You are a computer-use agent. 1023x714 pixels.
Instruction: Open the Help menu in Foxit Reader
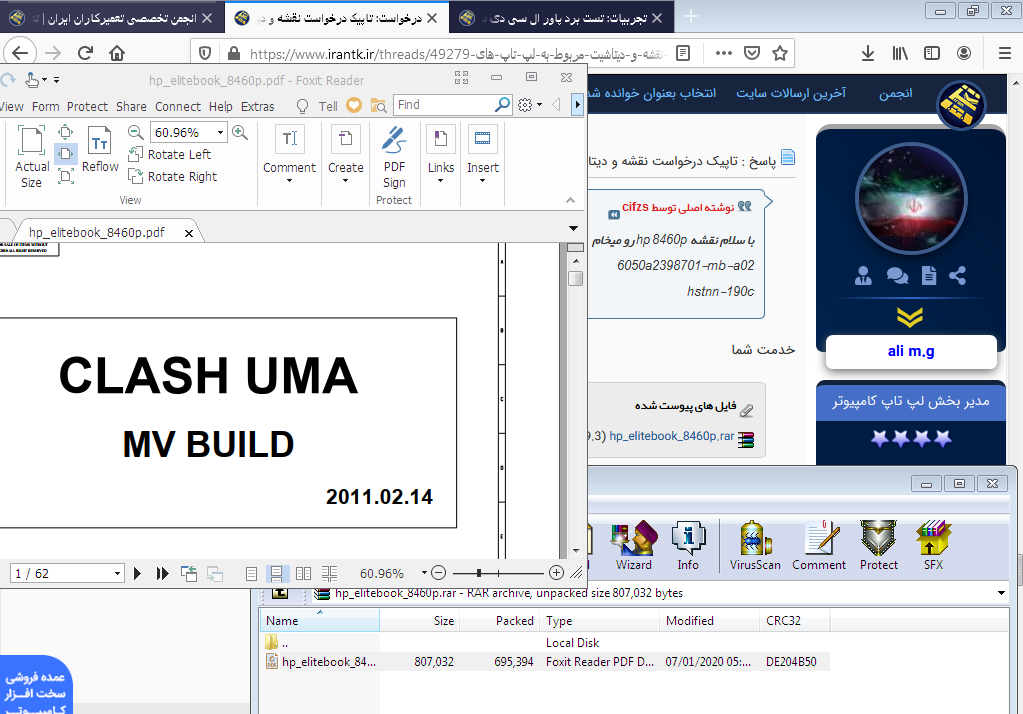pyautogui.click(x=221, y=106)
